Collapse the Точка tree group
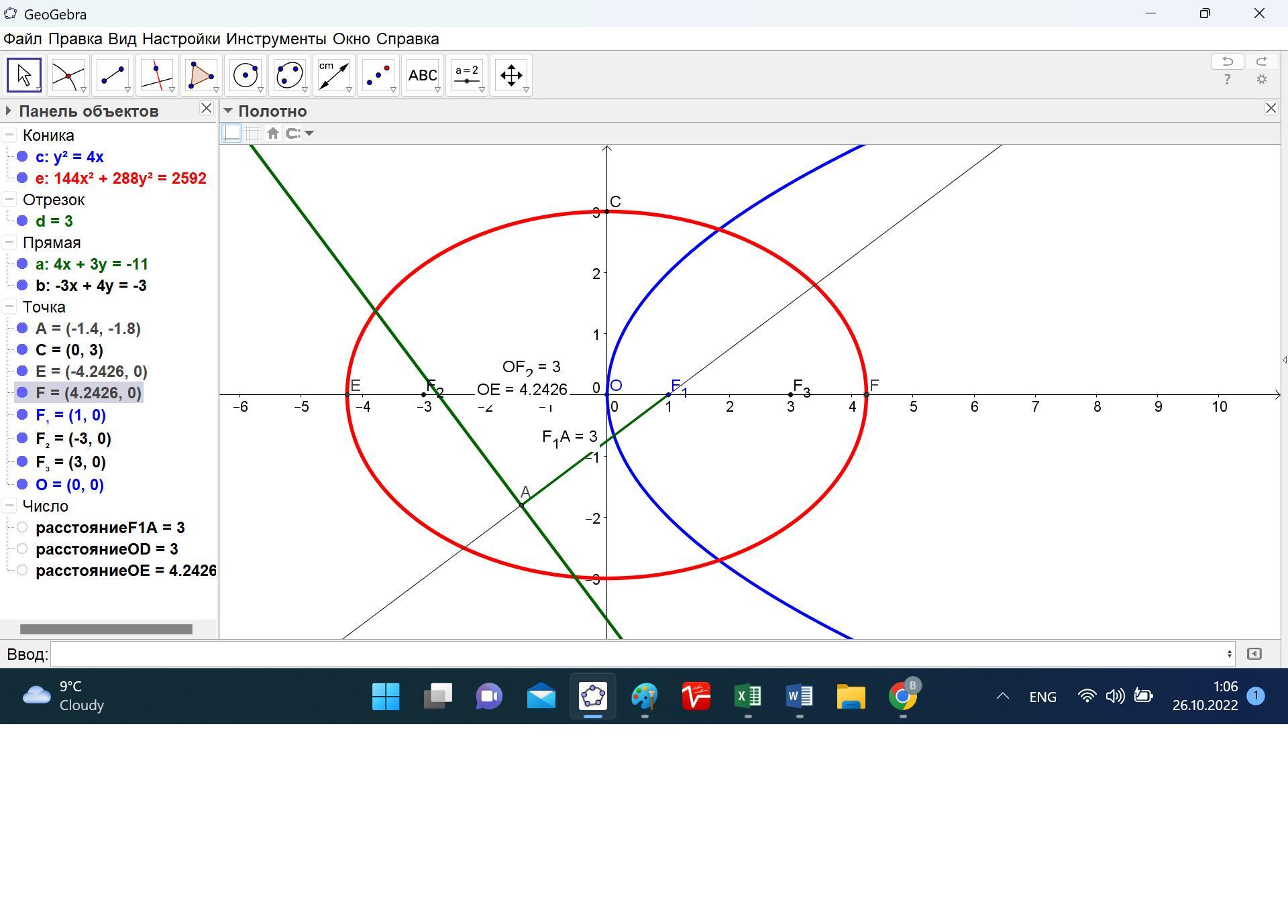1288x924 pixels. pyautogui.click(x=9, y=307)
